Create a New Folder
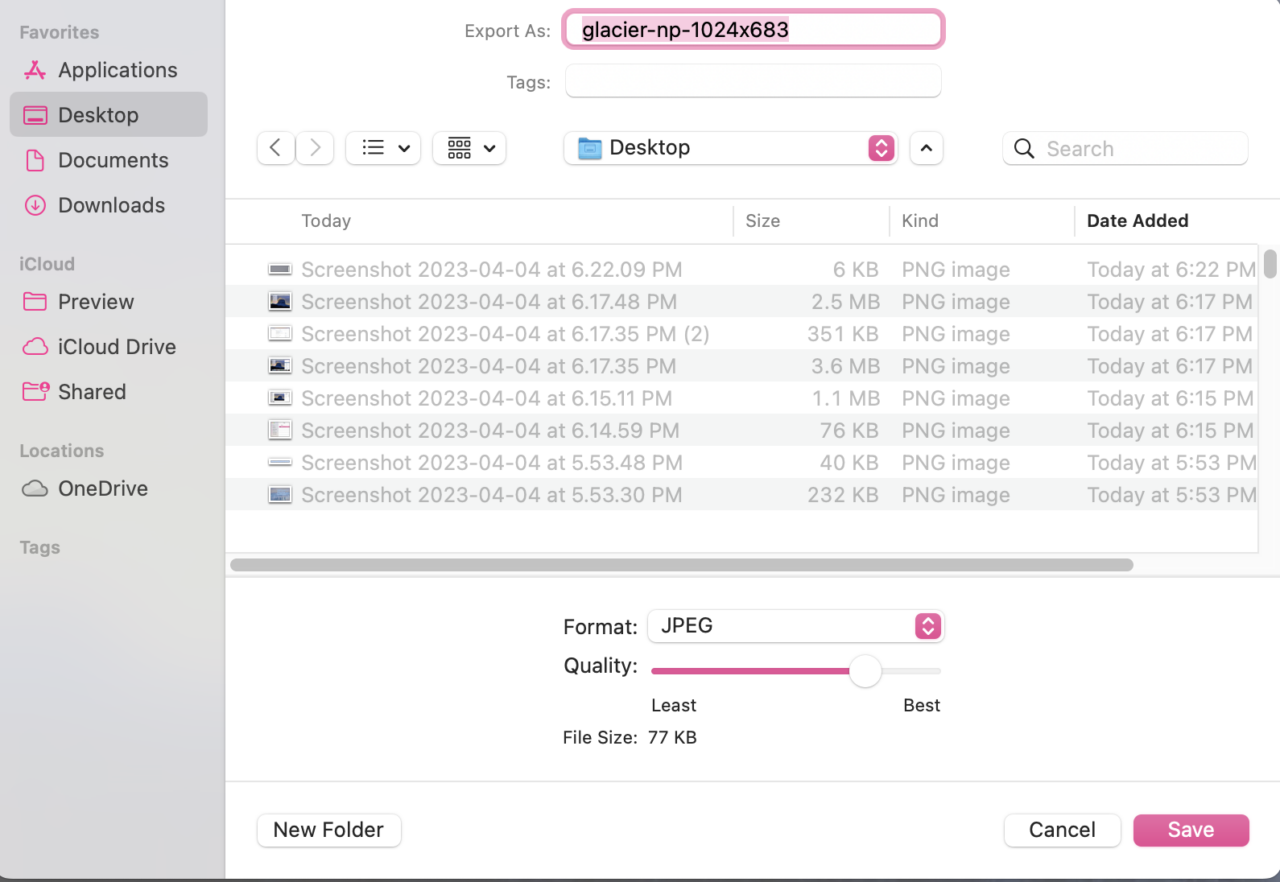The image size is (1280, 882). coord(329,830)
